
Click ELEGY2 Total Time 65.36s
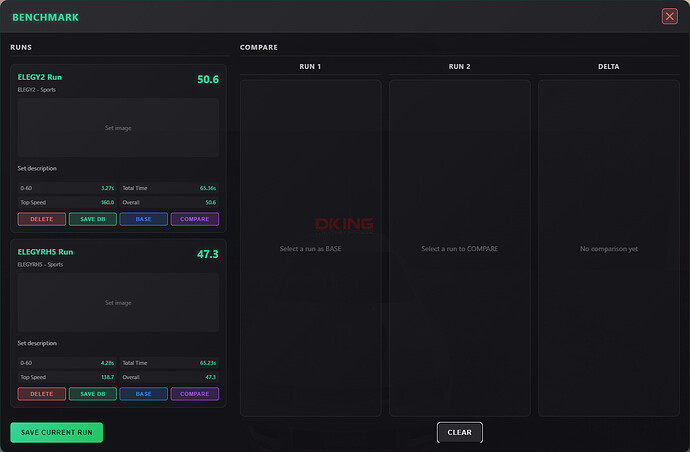point(208,188)
